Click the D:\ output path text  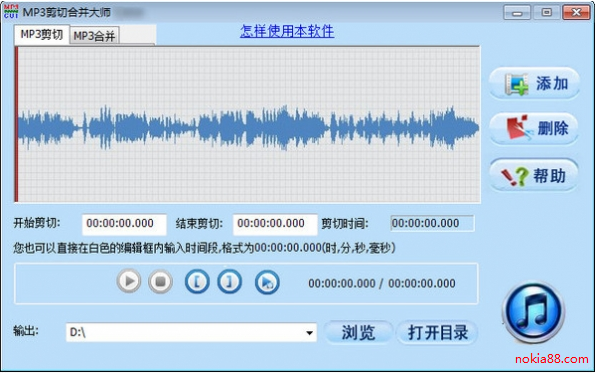point(78,333)
